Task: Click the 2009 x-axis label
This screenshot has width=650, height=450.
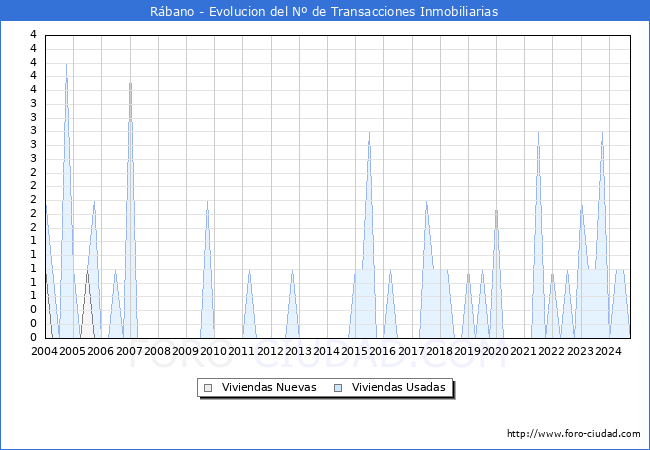Action: [185, 351]
